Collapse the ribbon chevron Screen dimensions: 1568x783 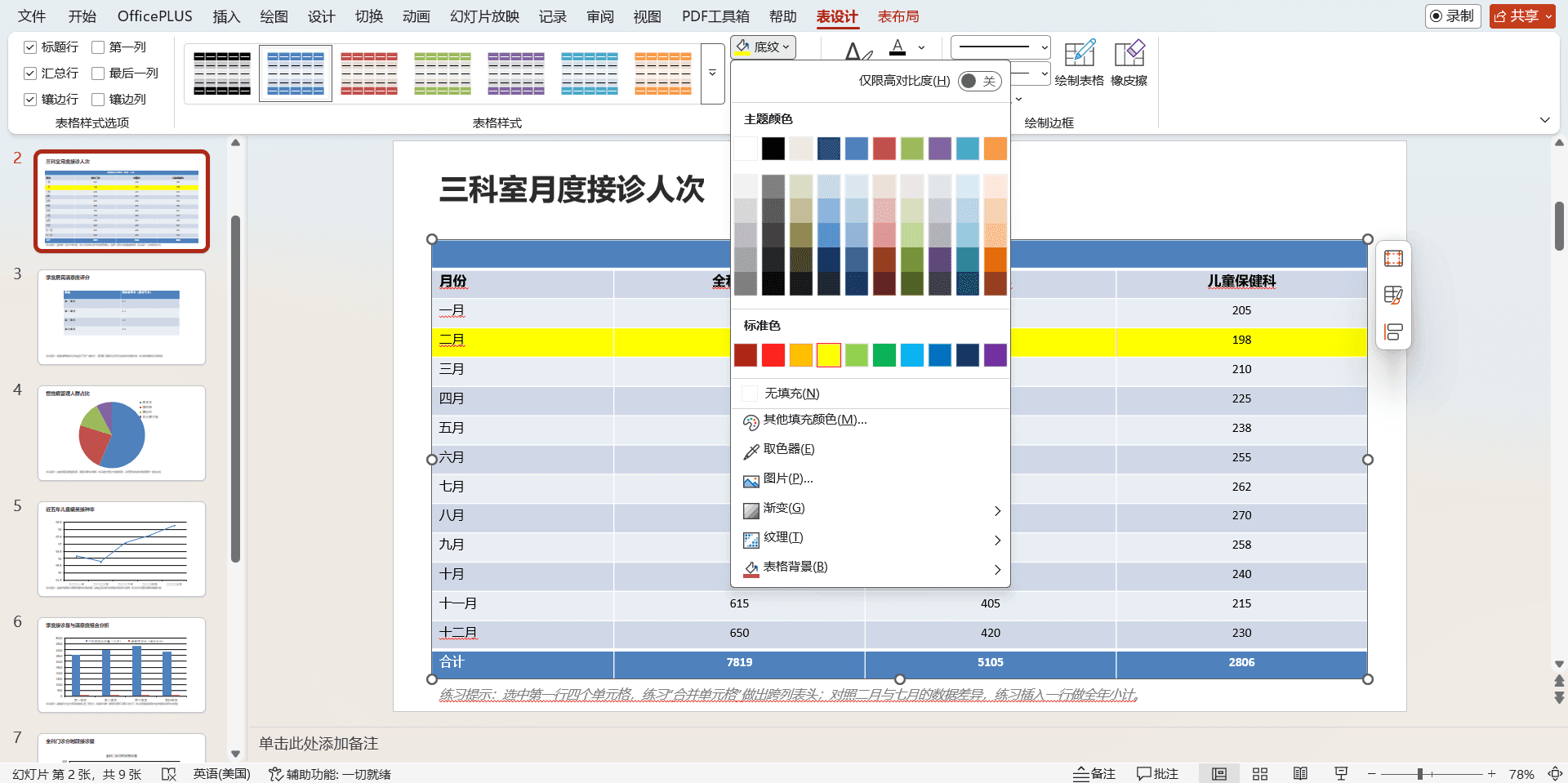(x=1544, y=120)
